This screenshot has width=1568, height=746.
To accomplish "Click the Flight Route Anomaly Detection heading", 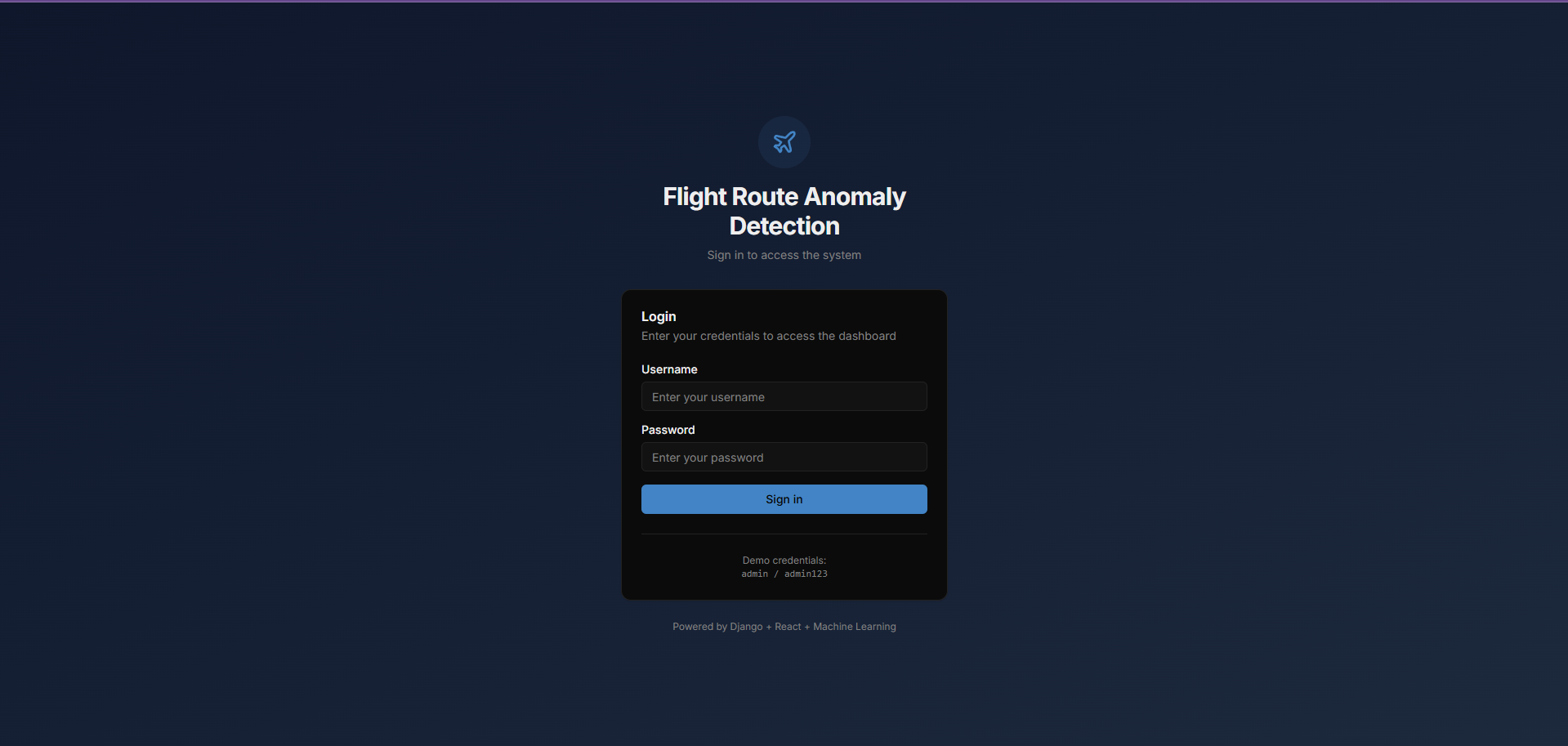I will tap(784, 211).
